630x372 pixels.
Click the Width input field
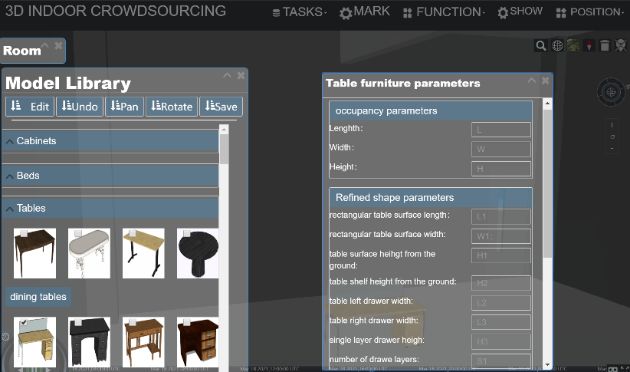coord(501,149)
